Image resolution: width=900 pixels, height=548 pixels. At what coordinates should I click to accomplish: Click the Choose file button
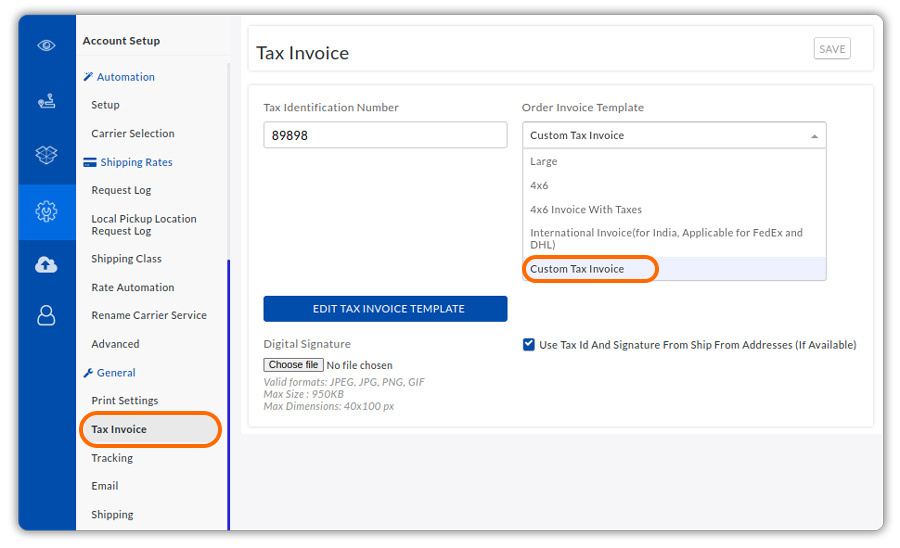[293, 365]
